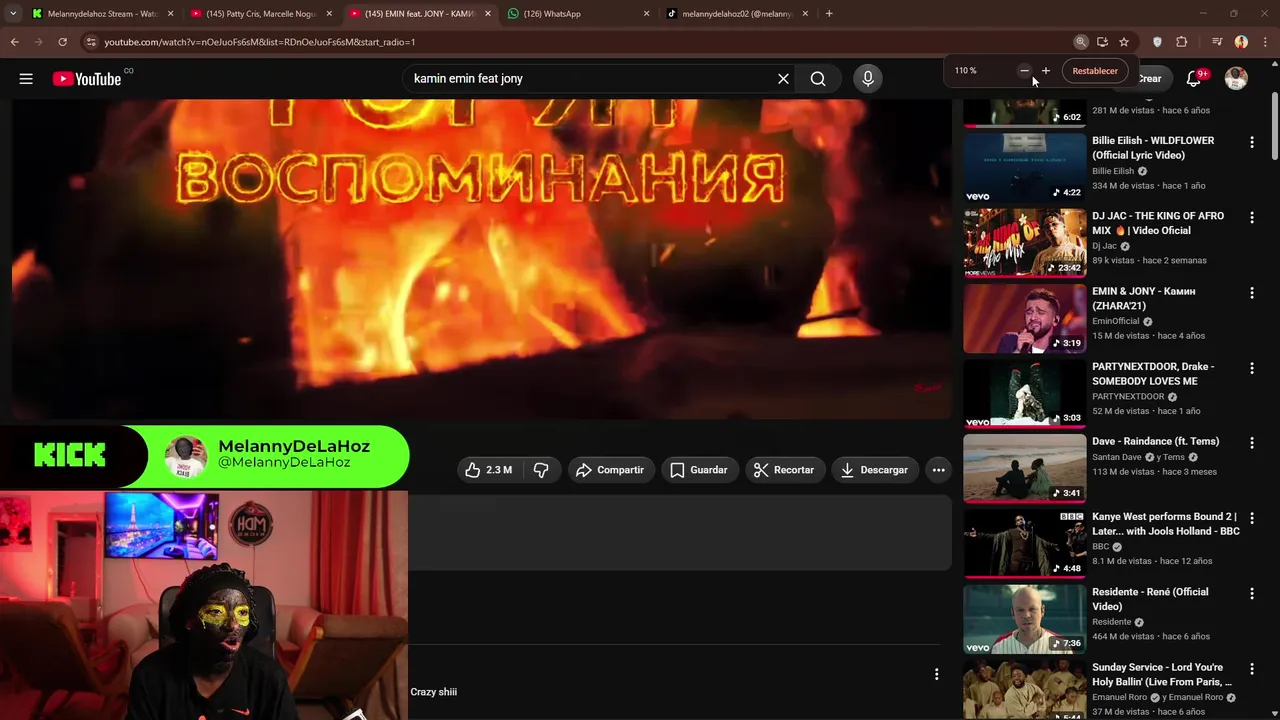Click in the YouTube search field
Image resolution: width=1280 pixels, height=720 pixels.
tap(590, 78)
